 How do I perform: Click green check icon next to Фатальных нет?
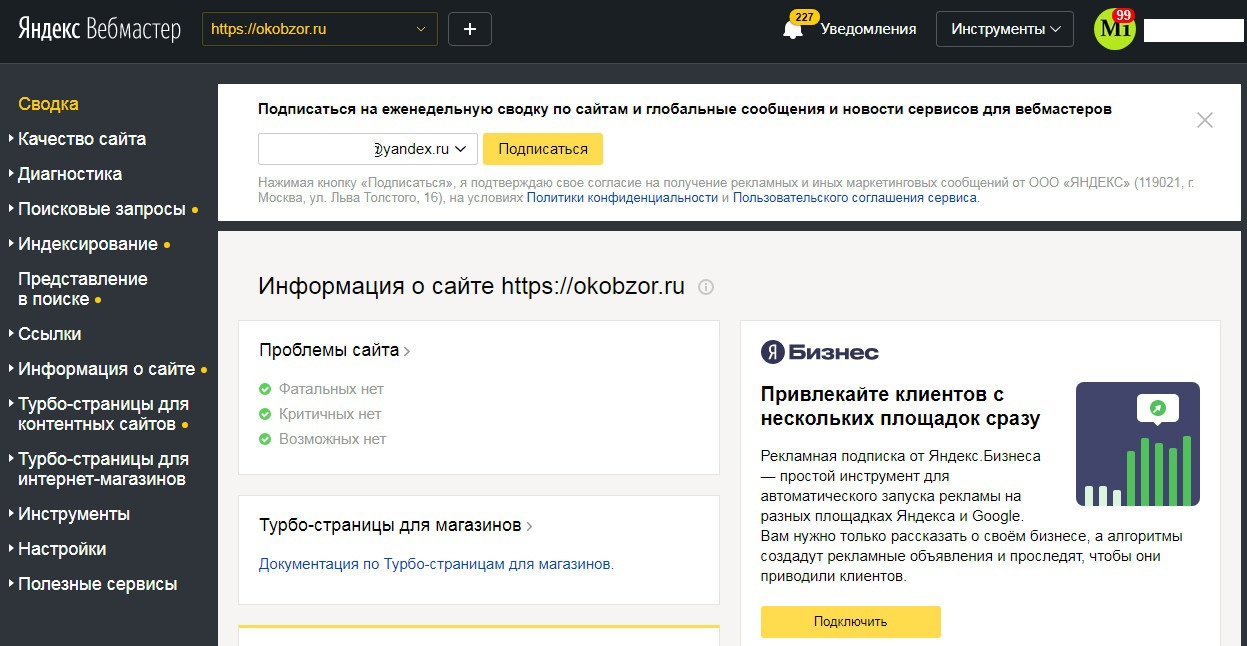click(265, 389)
